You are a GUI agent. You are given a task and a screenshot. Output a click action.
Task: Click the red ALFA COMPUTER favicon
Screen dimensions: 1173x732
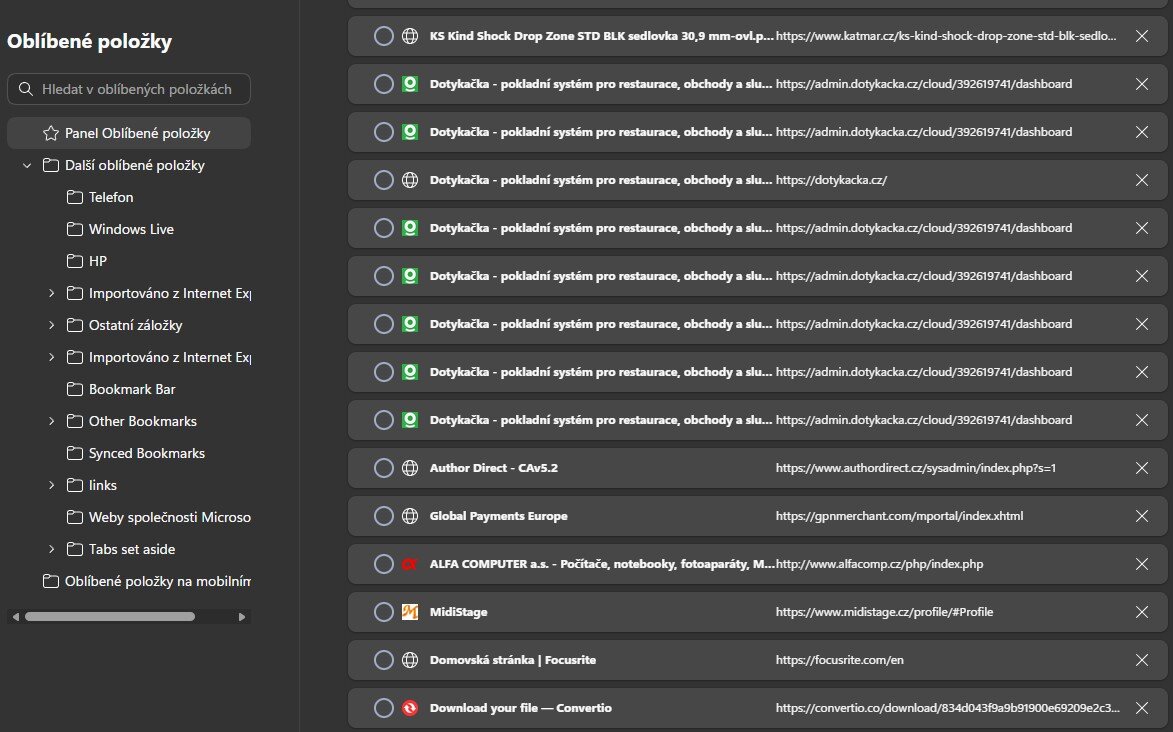[410, 564]
